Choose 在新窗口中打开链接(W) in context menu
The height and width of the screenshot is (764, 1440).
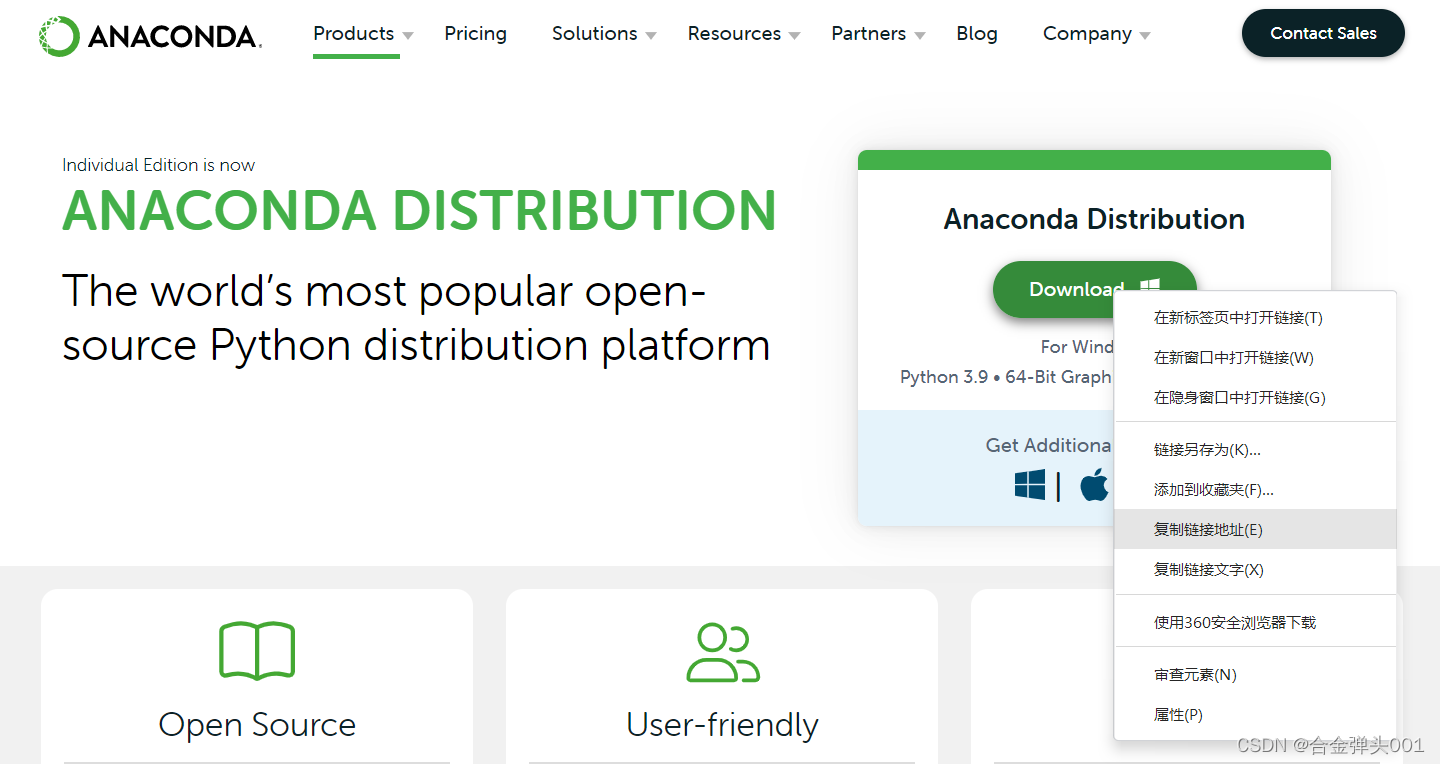(1255, 357)
